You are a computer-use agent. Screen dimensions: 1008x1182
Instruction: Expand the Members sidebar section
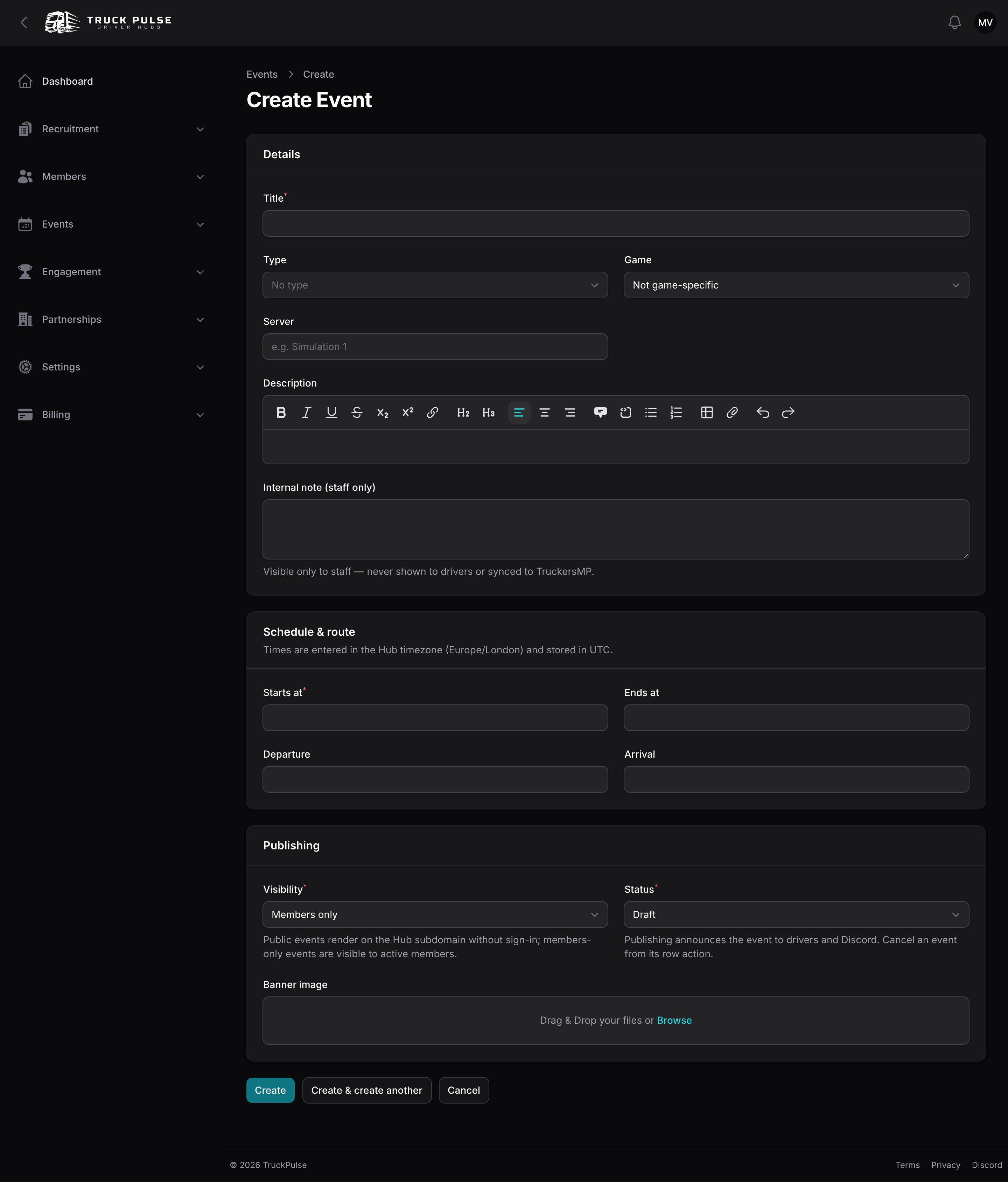(x=111, y=176)
